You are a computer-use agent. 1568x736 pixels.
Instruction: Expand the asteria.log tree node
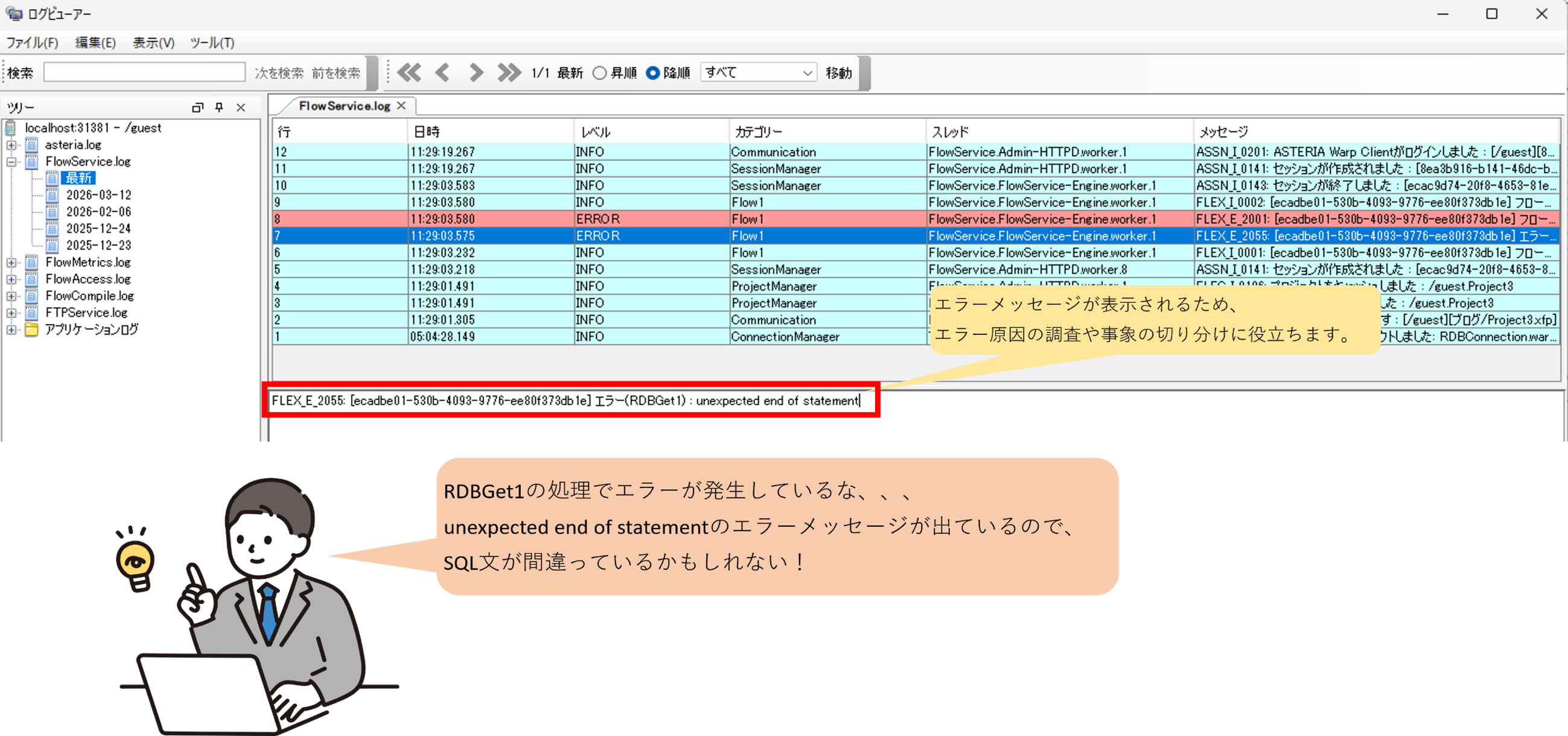11,145
